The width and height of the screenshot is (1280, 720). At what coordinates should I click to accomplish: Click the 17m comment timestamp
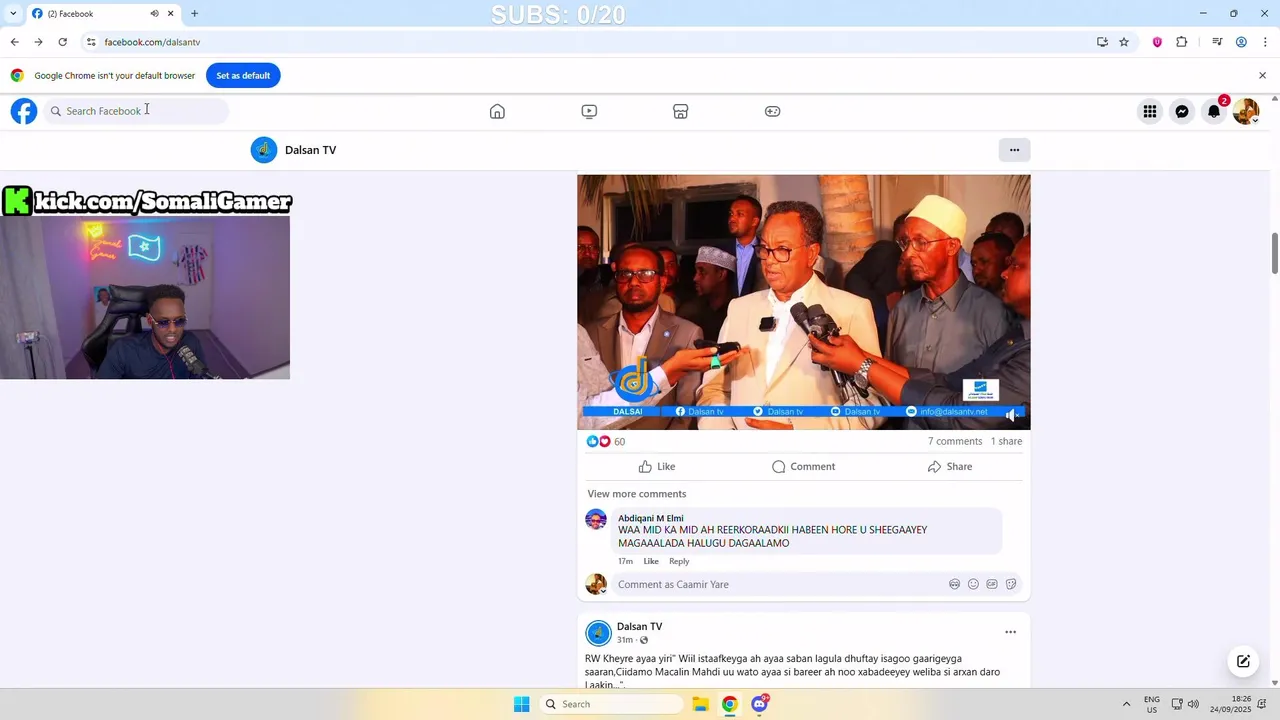625,561
